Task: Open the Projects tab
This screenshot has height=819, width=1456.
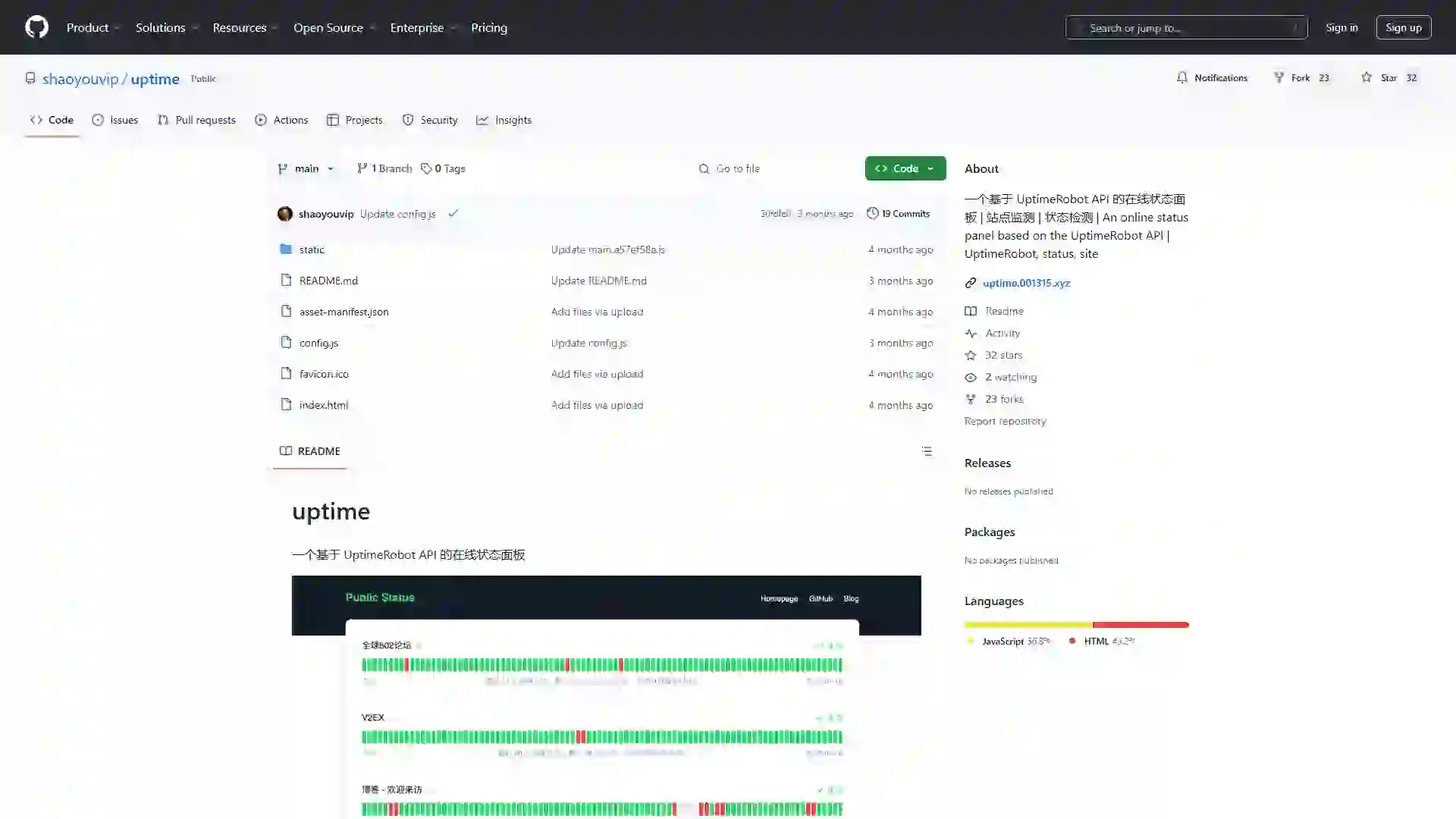Action: [x=354, y=120]
